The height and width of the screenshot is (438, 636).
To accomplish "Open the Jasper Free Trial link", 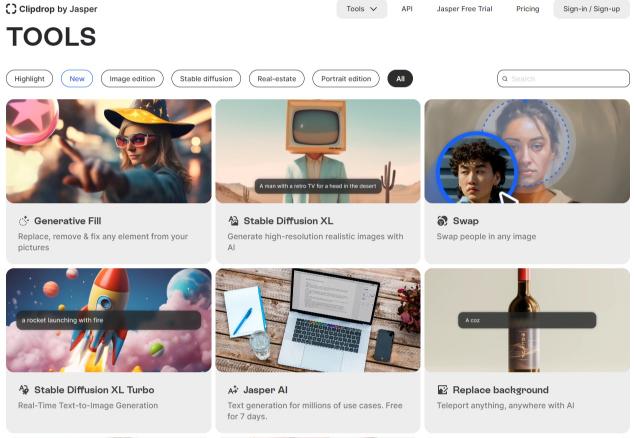I will click(x=465, y=9).
